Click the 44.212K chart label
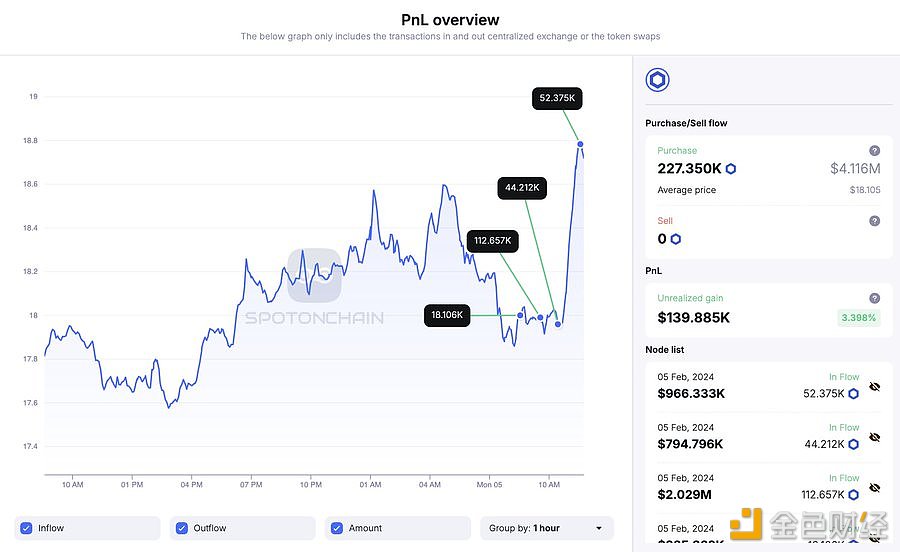This screenshot has height=552, width=900. pos(522,188)
